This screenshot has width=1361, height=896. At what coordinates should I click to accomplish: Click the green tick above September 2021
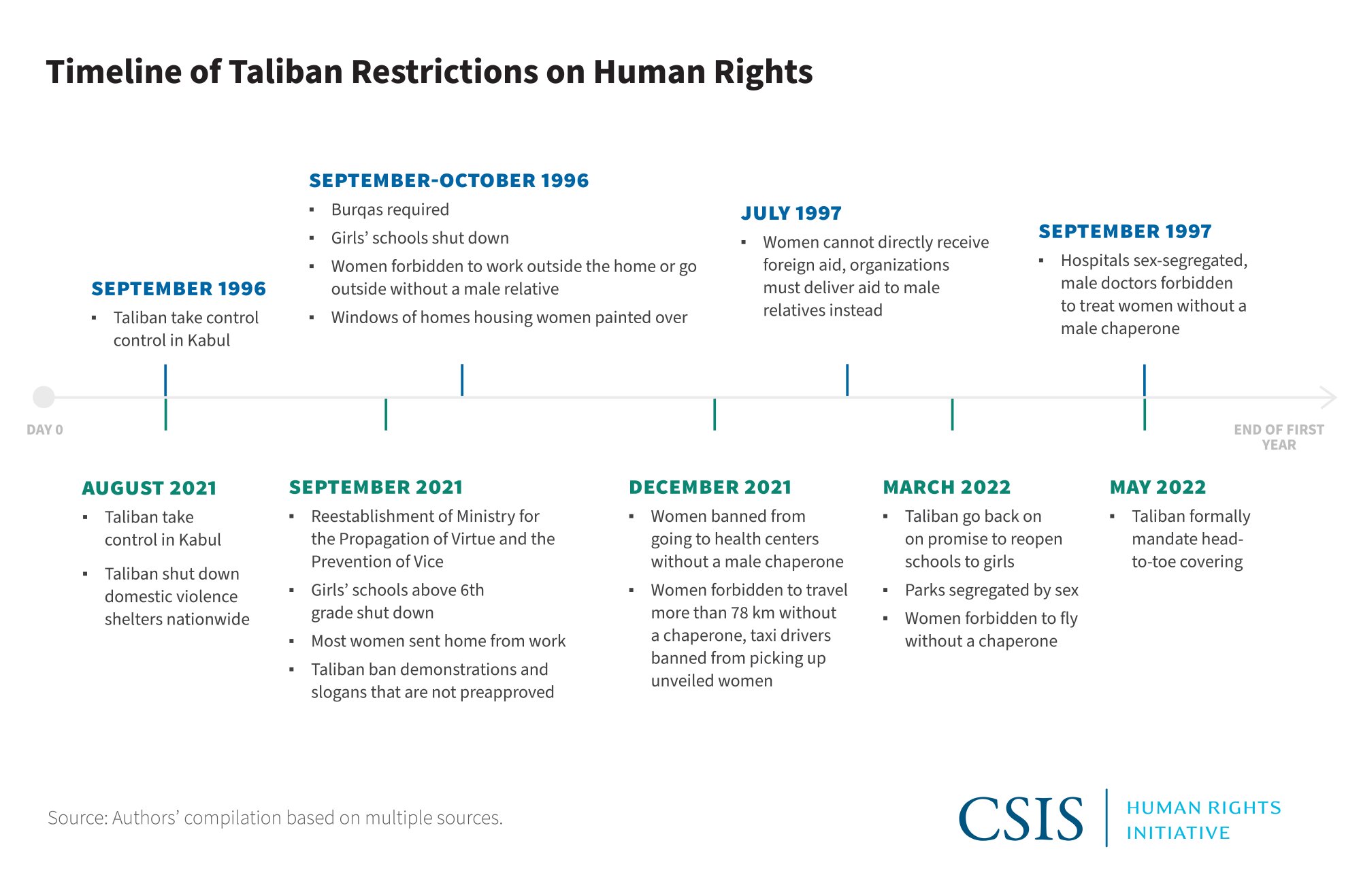386,414
